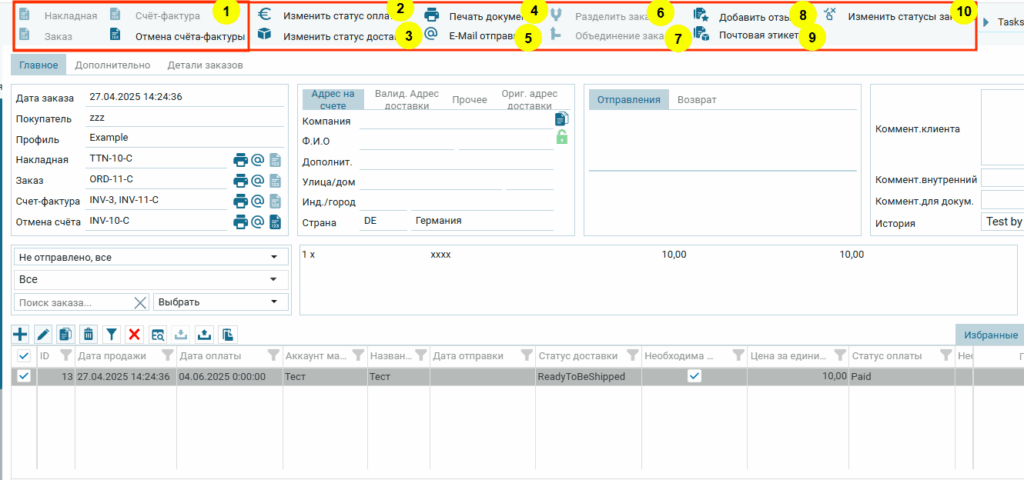
Task: Click the print icon next to Накладная
Action: 240,159
